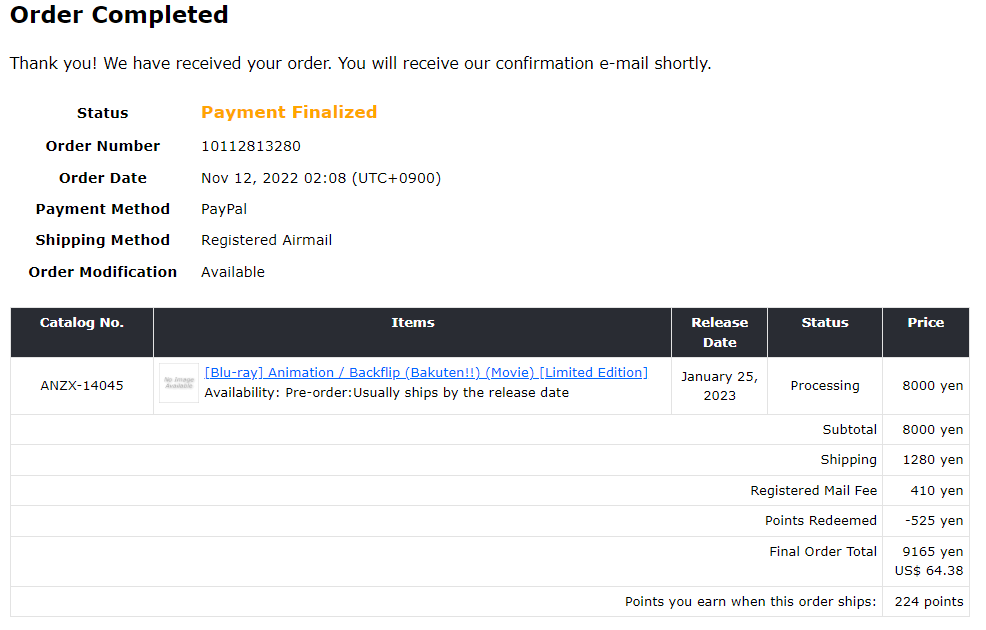Click the 'No Image Available' product thumbnail
The width and height of the screenshot is (986, 630).
(179, 383)
